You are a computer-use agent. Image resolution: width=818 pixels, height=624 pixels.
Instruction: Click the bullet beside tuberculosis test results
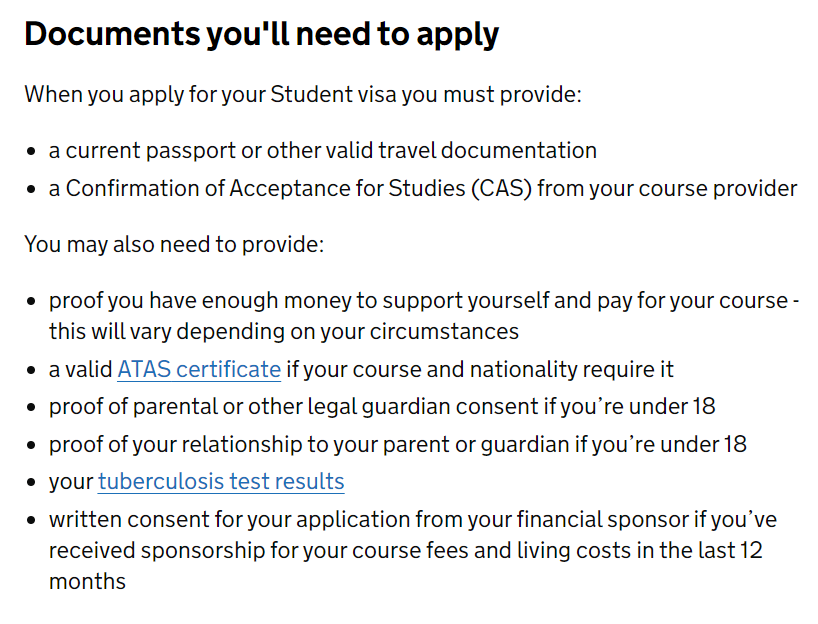click(x=31, y=482)
